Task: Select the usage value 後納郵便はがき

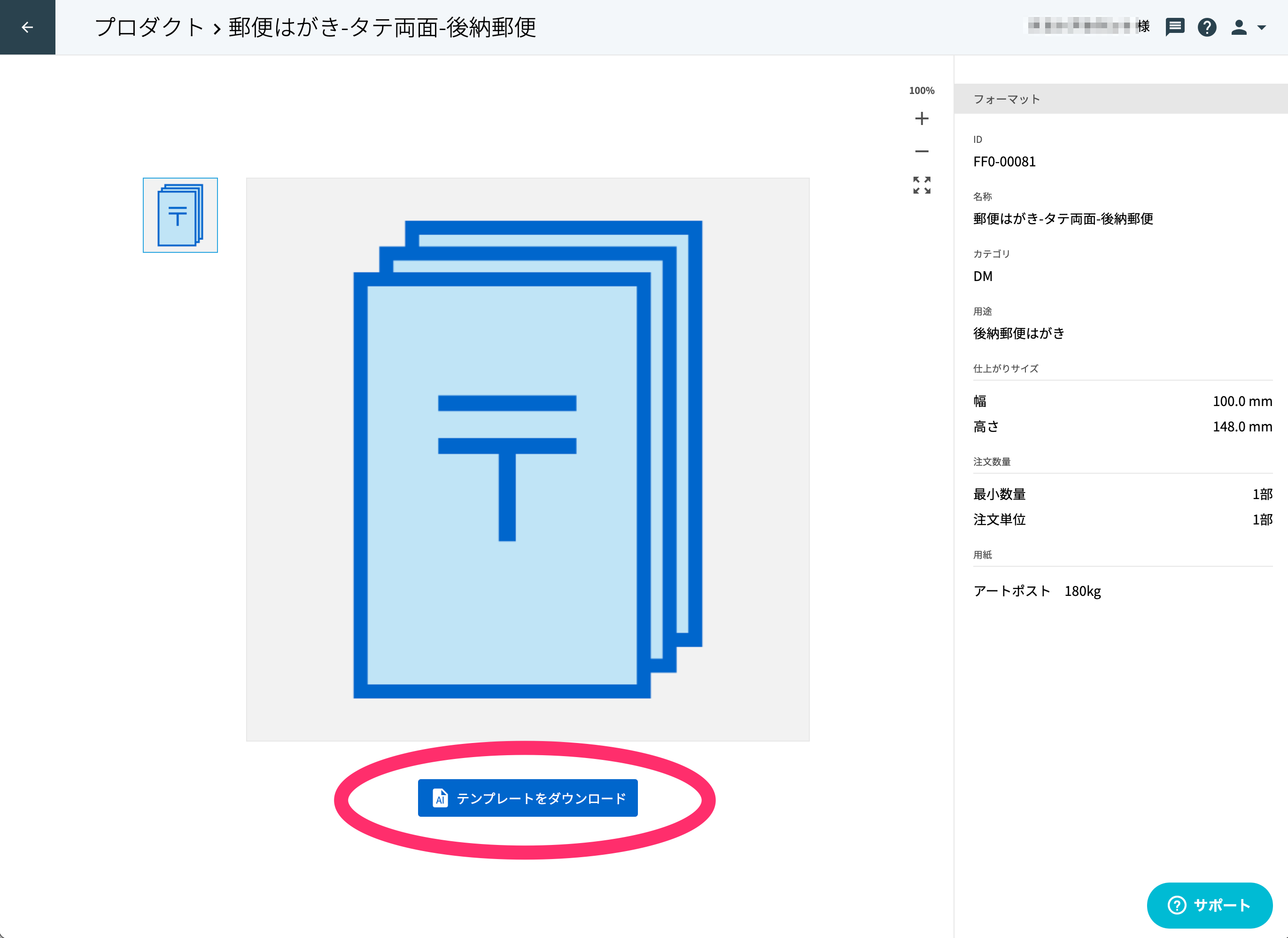Action: pos(1019,333)
